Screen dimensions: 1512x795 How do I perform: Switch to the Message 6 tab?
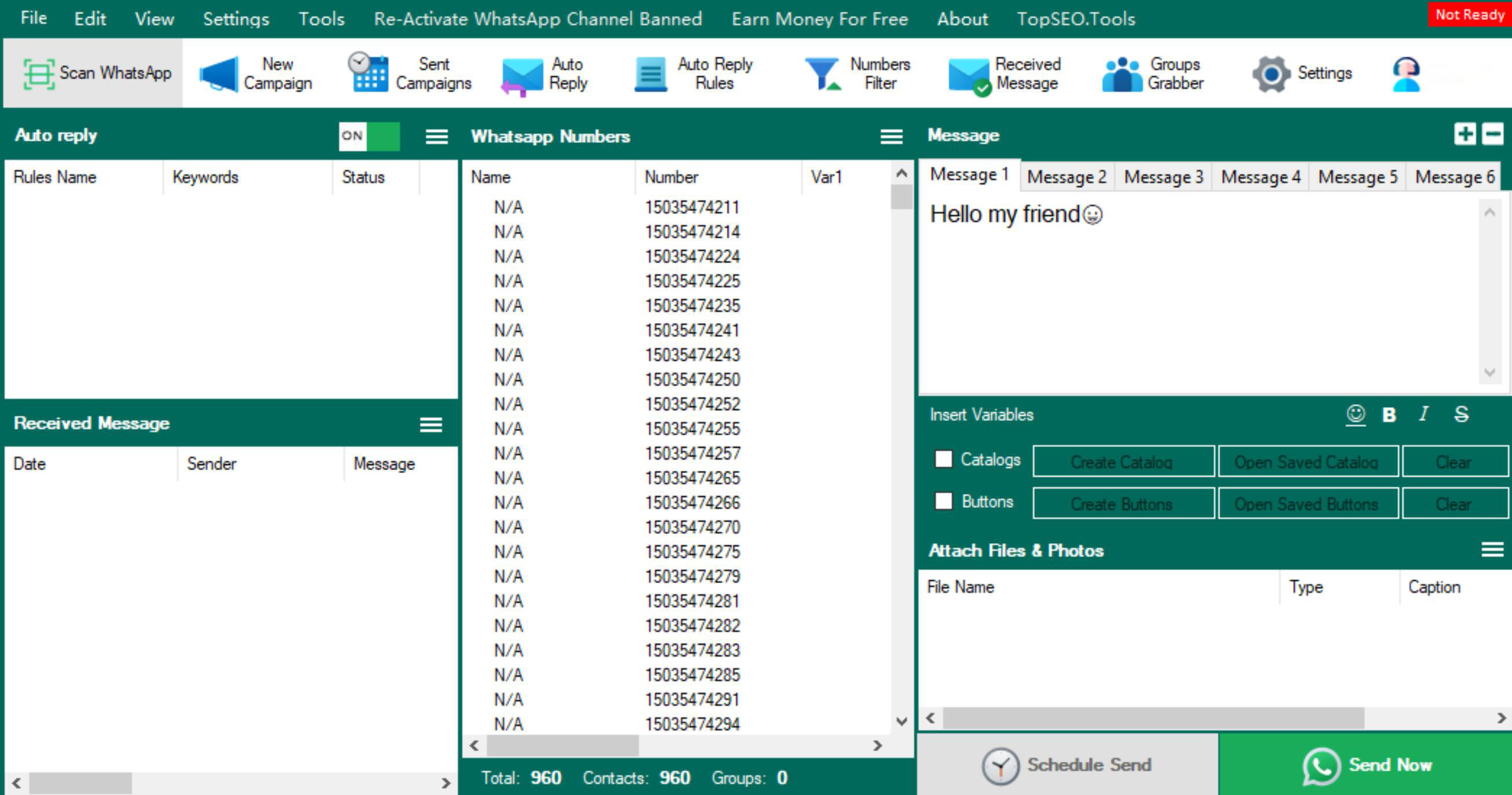tap(1455, 177)
